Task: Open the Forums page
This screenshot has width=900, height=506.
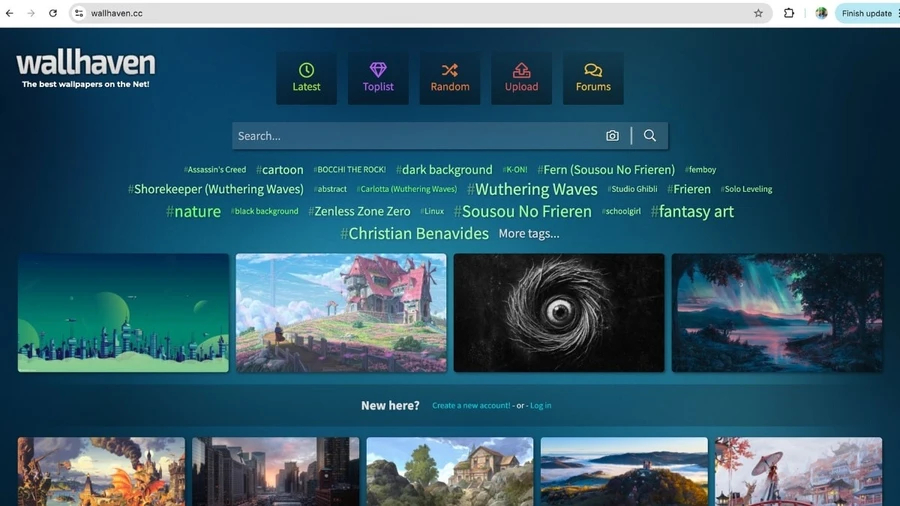Action: point(593,78)
